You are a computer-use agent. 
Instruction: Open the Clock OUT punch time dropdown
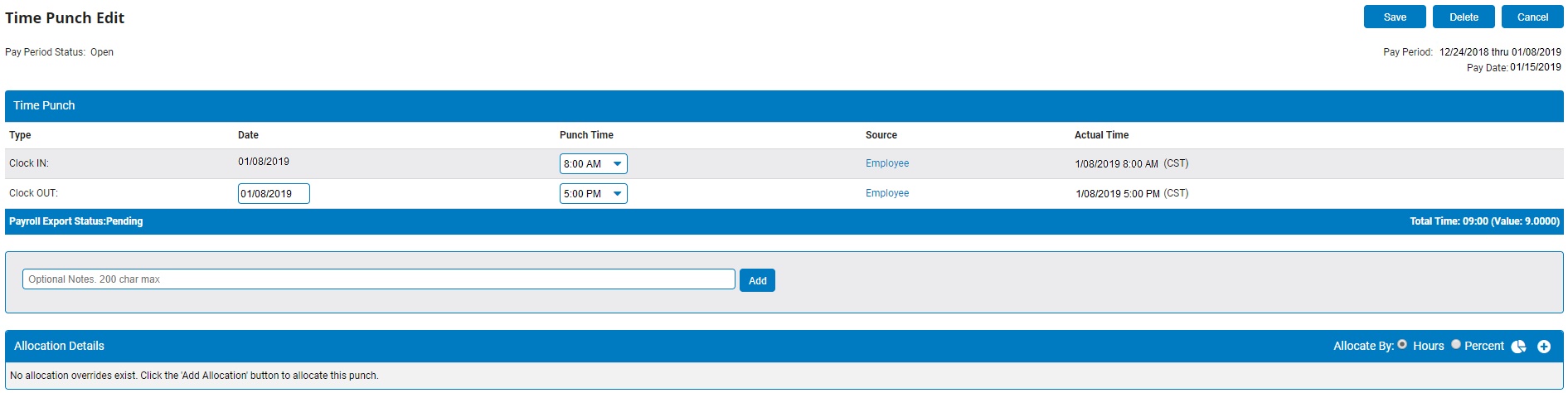[593, 194]
